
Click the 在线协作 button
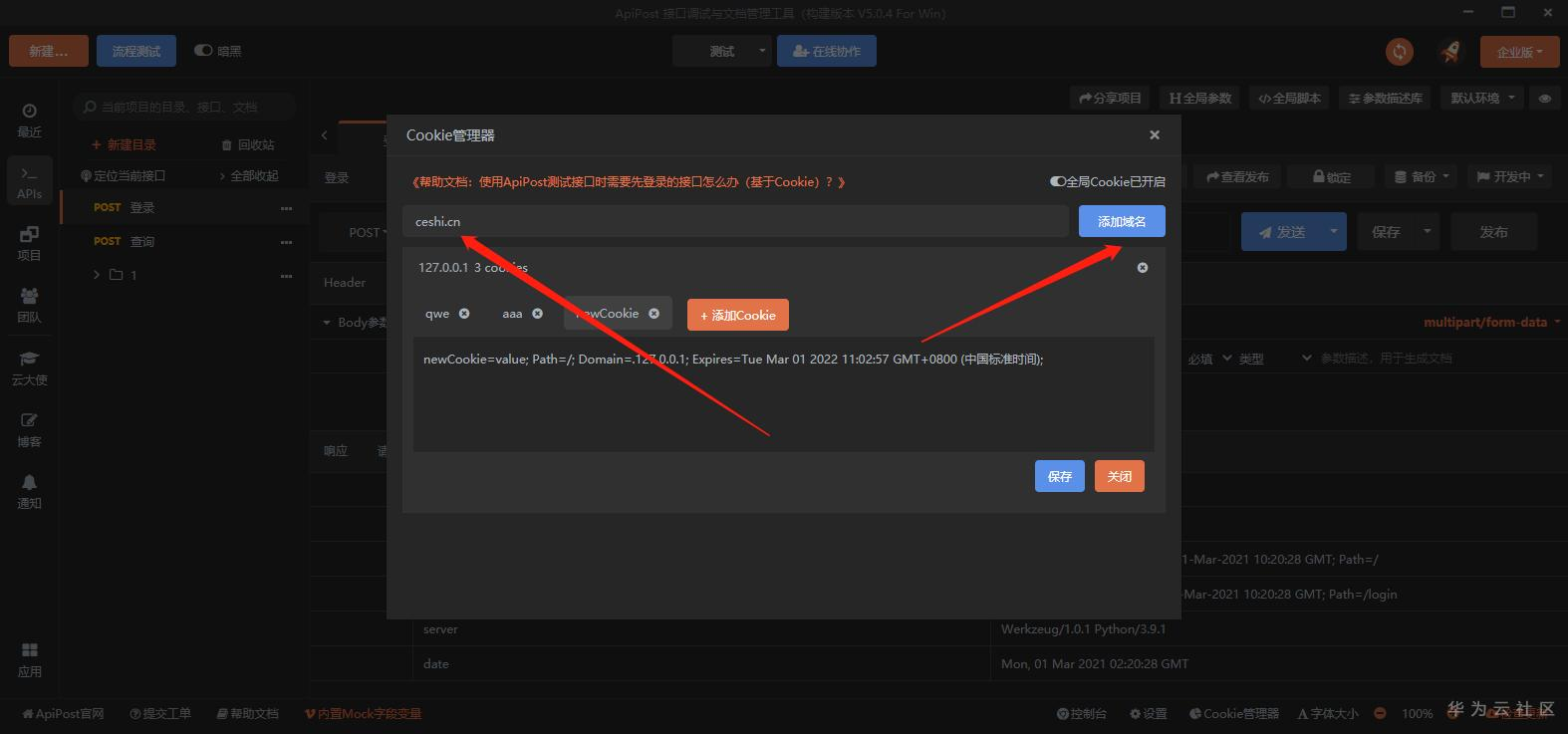[x=827, y=51]
